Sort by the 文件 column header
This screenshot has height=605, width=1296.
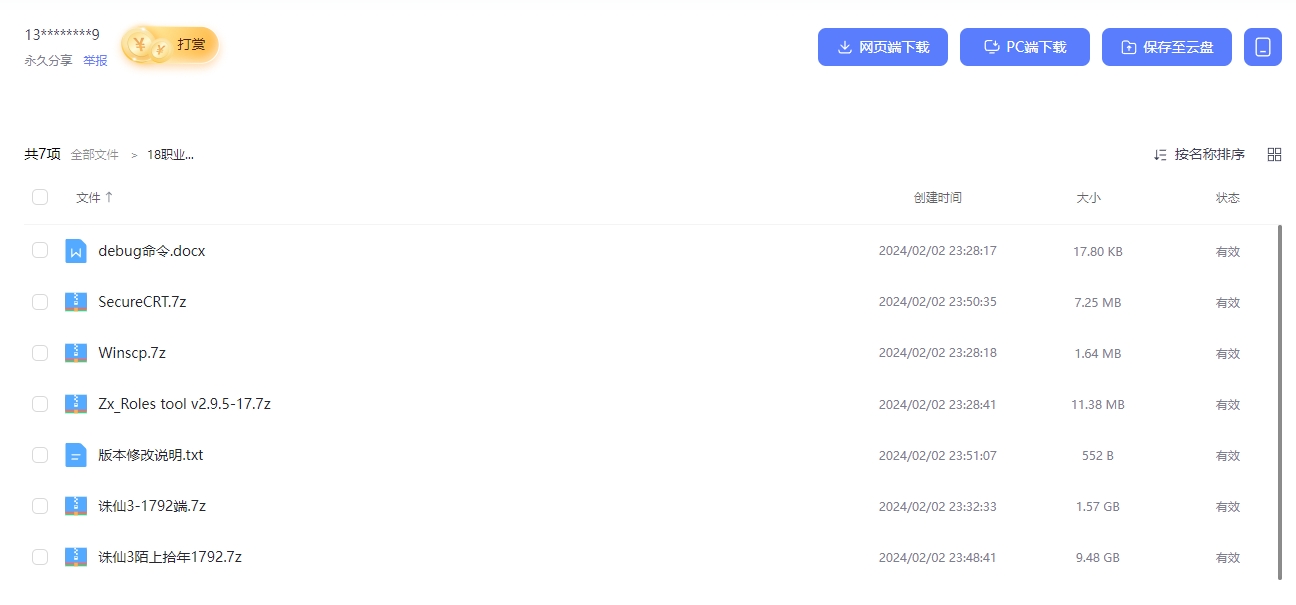[94, 198]
